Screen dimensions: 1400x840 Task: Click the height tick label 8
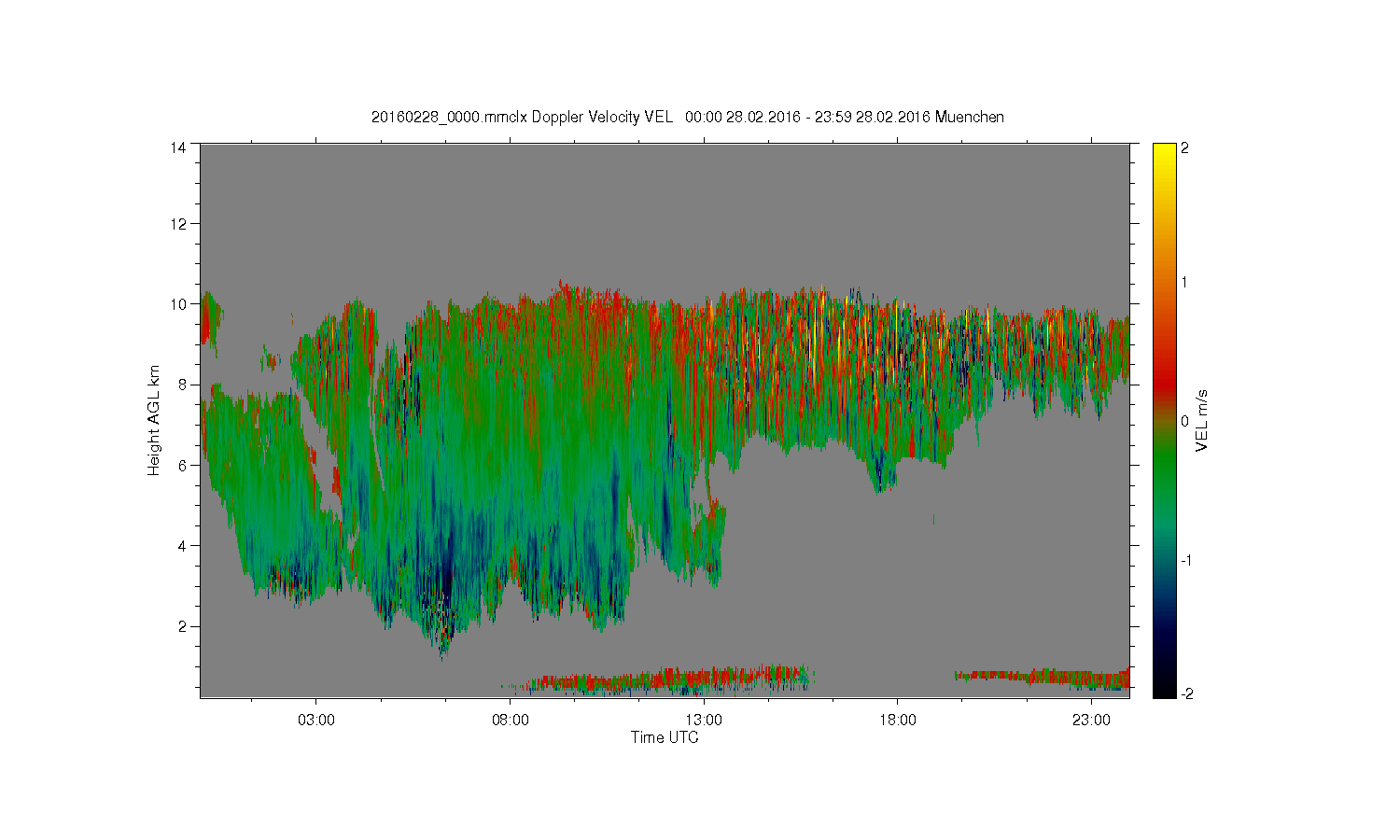(x=182, y=385)
